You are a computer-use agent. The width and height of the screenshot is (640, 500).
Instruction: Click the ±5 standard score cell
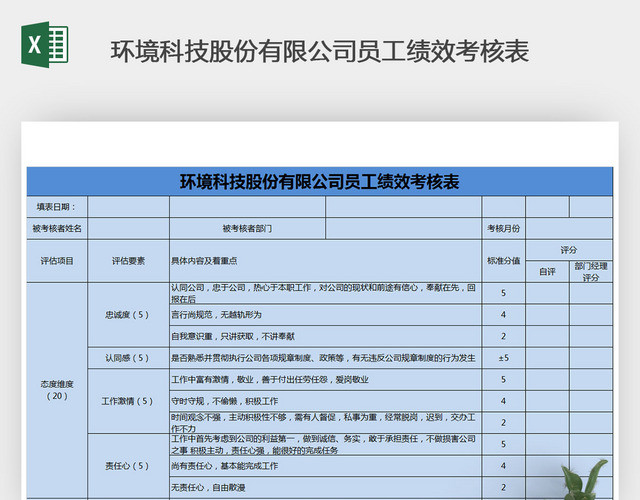pos(504,358)
